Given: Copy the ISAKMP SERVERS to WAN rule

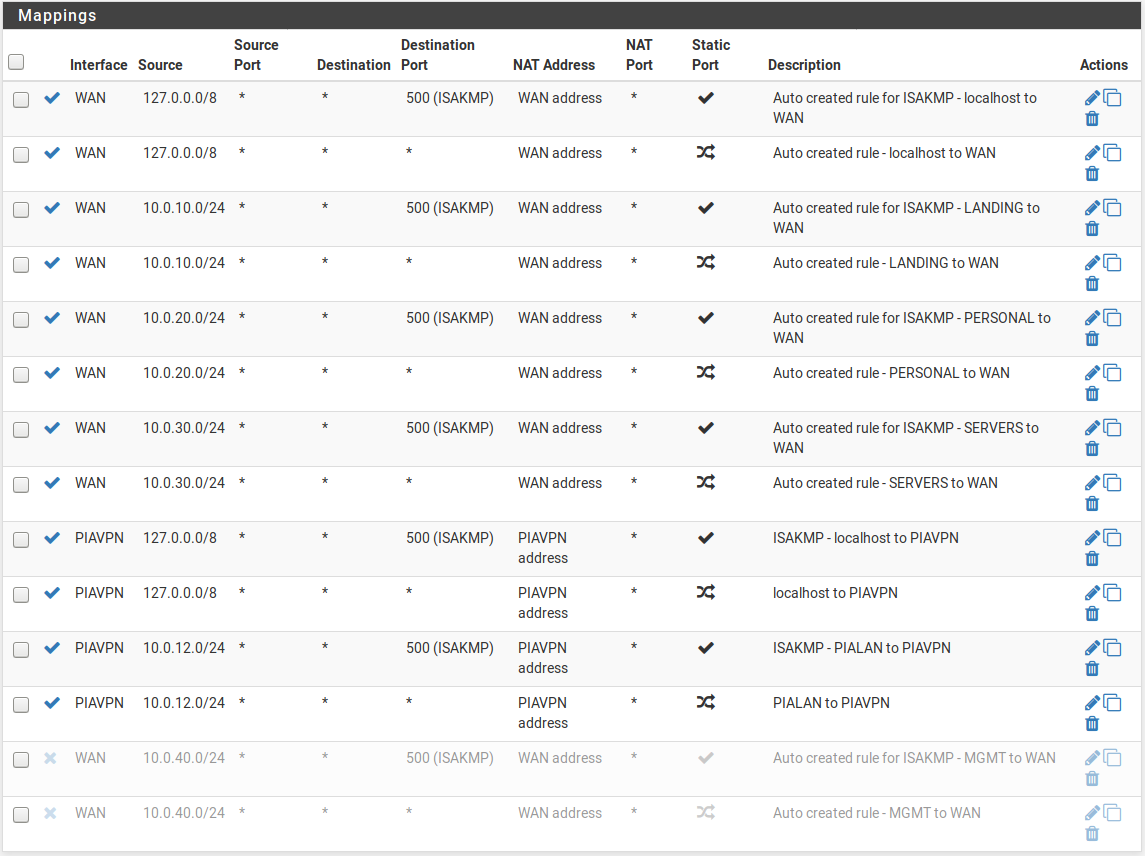Looking at the screenshot, I should [1112, 428].
